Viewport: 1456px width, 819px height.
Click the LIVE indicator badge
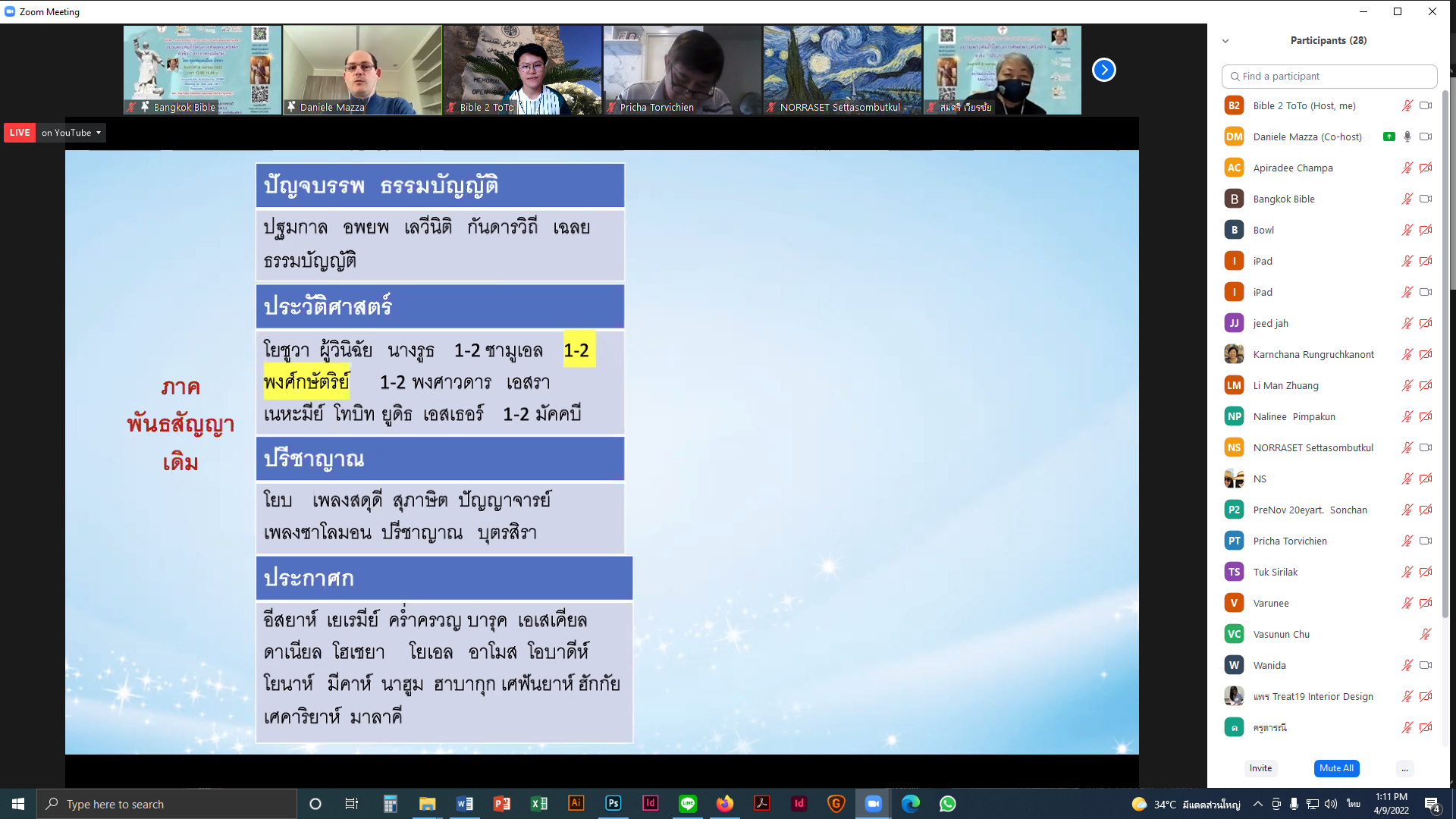pyautogui.click(x=20, y=133)
